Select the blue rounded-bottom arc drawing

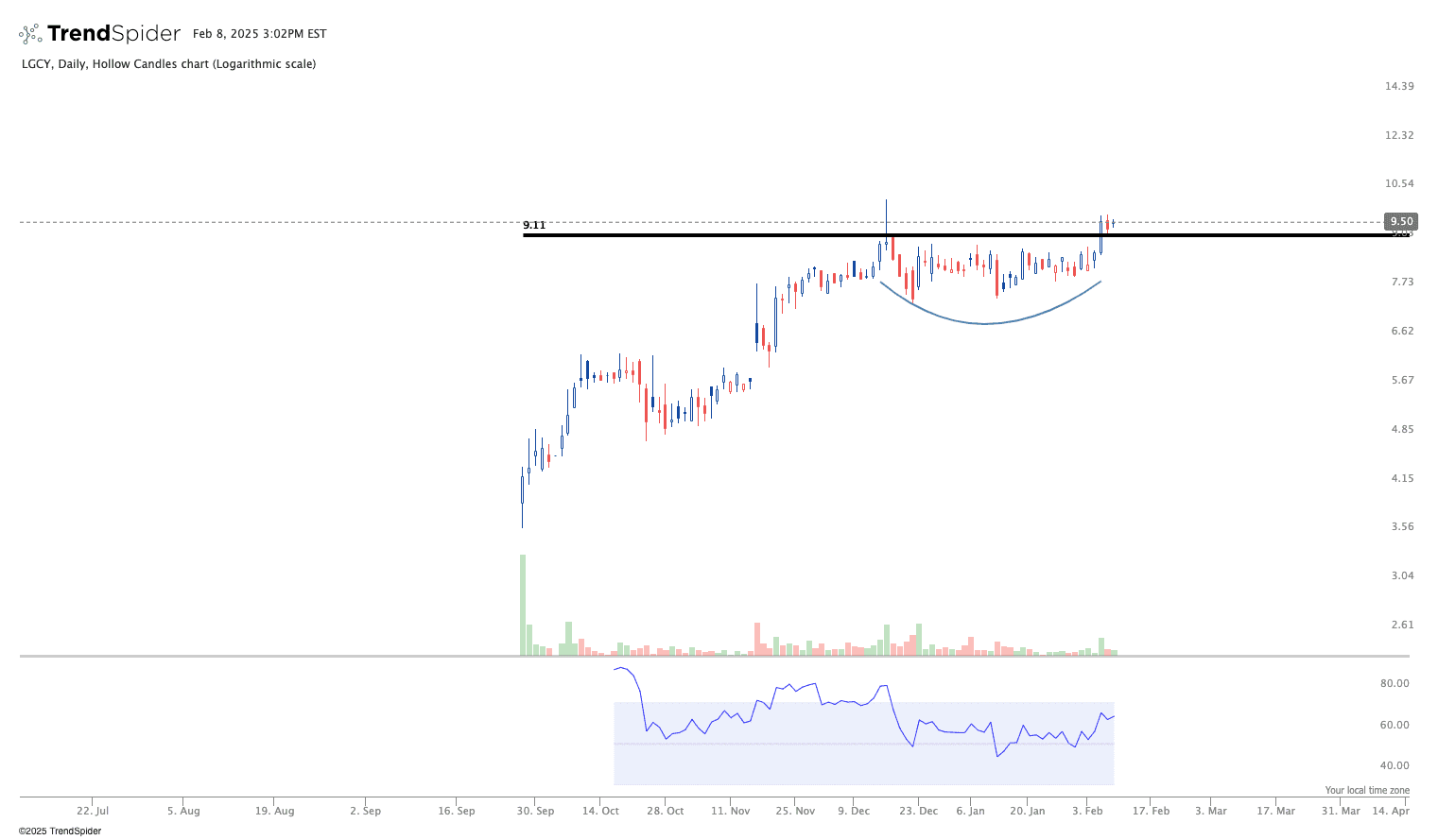pyautogui.click(x=986, y=323)
